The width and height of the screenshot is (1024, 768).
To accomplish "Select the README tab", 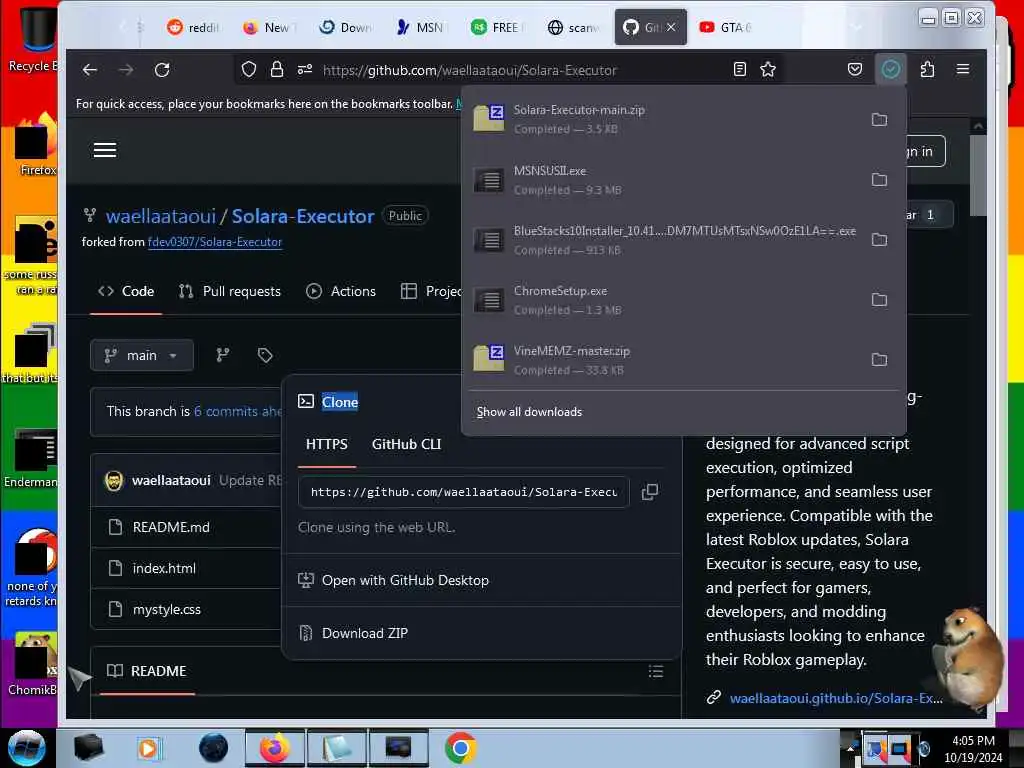I will pyautogui.click(x=147, y=671).
